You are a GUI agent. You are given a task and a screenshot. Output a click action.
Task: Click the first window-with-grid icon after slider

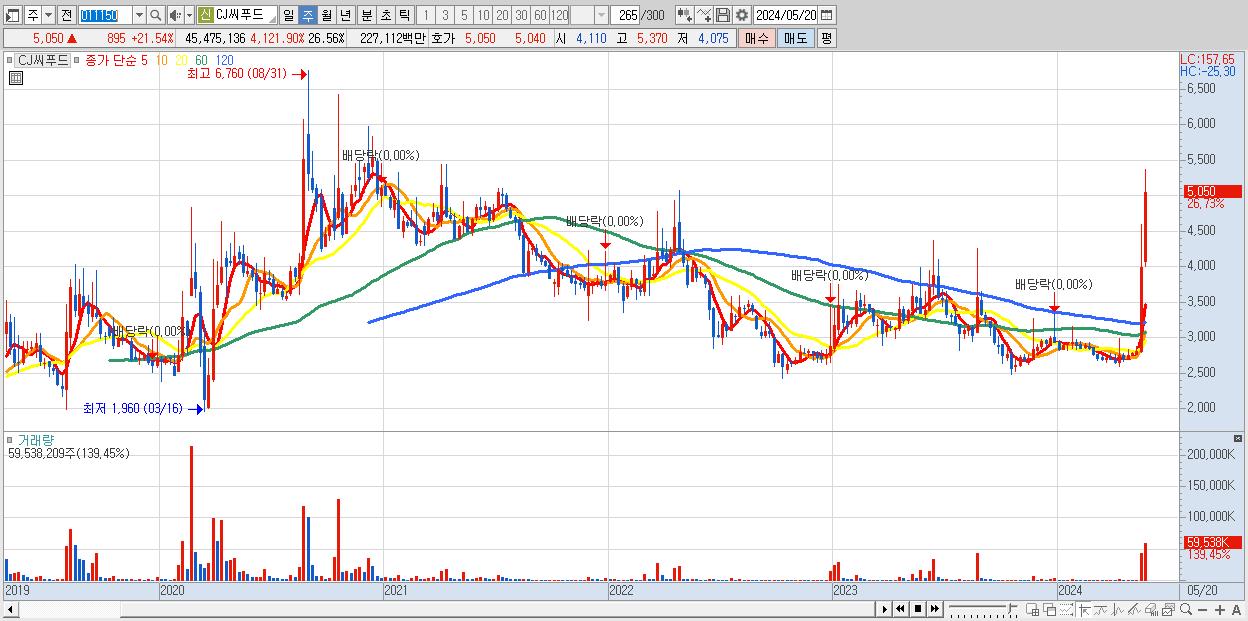pyautogui.click(x=1032, y=610)
